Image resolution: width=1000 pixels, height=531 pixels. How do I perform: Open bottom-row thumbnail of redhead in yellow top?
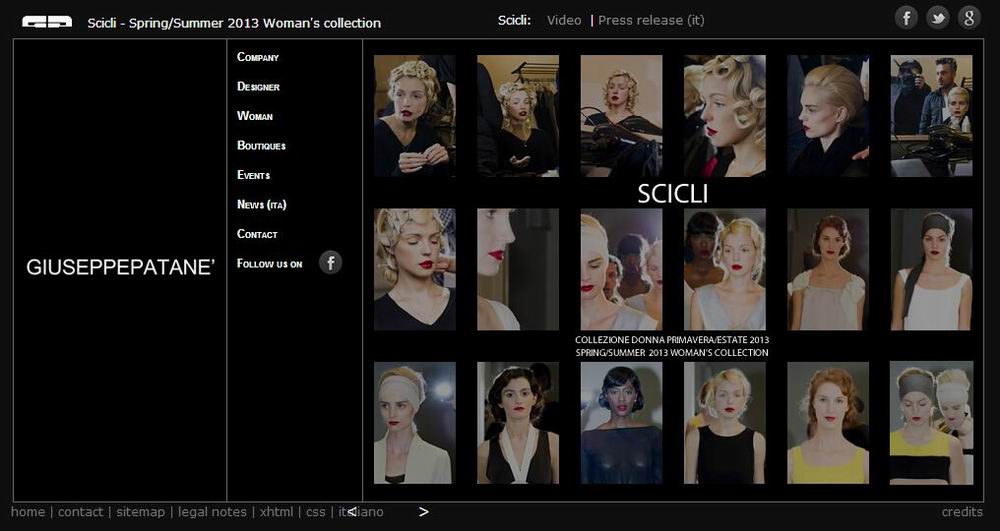pos(828,423)
